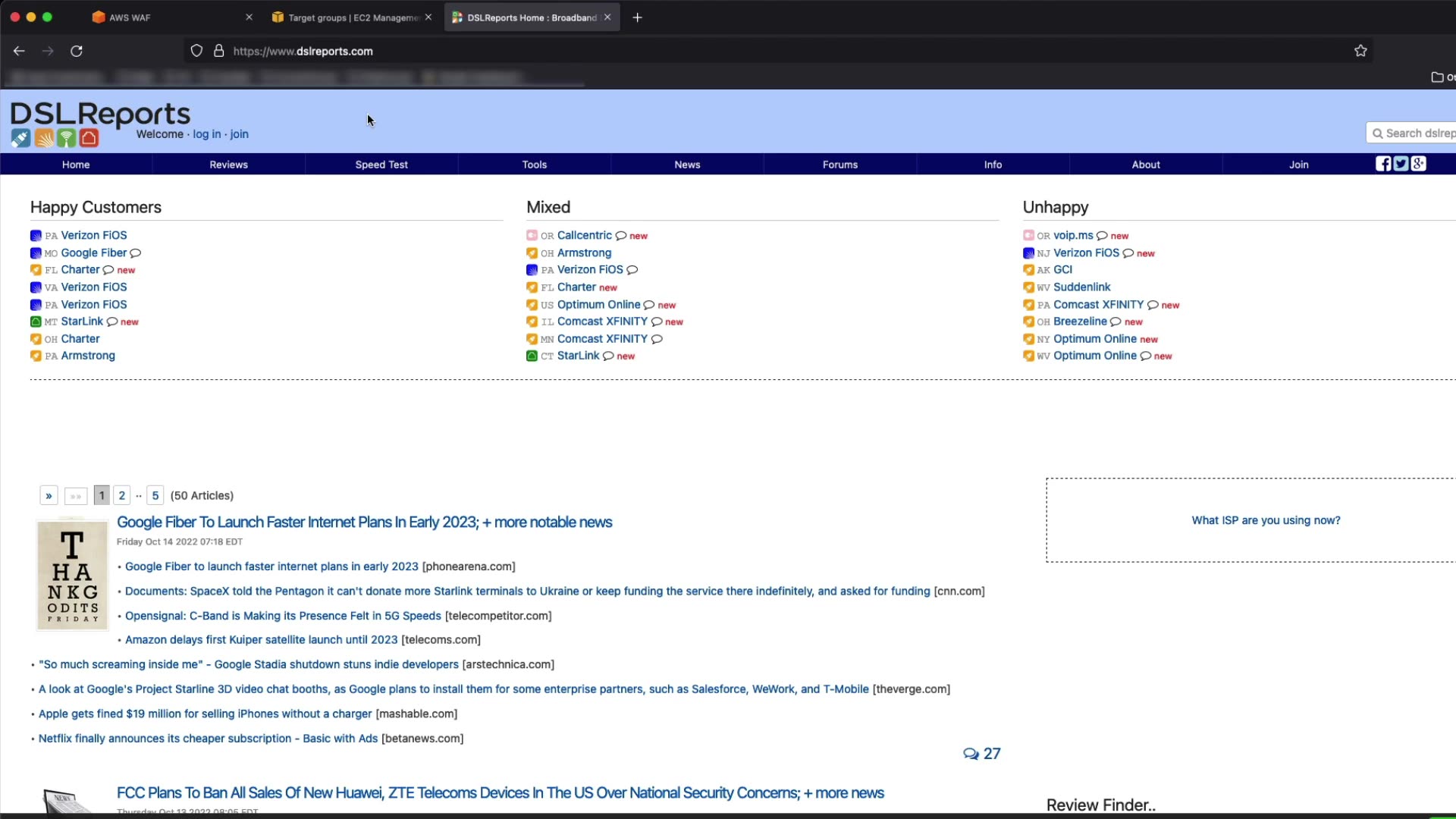
Task: Bookmark this page with the star icon
Action: click(1360, 51)
